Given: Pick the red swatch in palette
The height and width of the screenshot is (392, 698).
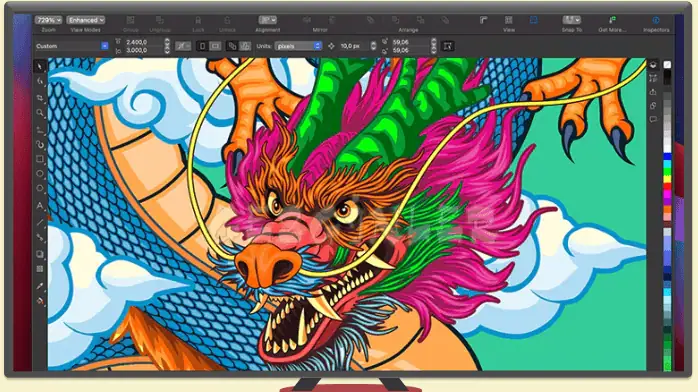Looking at the screenshot, I should (x=667, y=186).
